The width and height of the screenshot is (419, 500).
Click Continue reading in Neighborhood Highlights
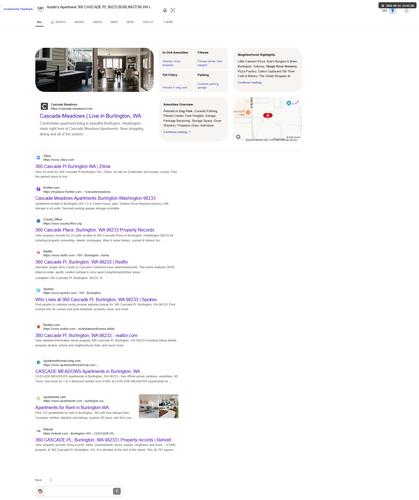pos(249,83)
